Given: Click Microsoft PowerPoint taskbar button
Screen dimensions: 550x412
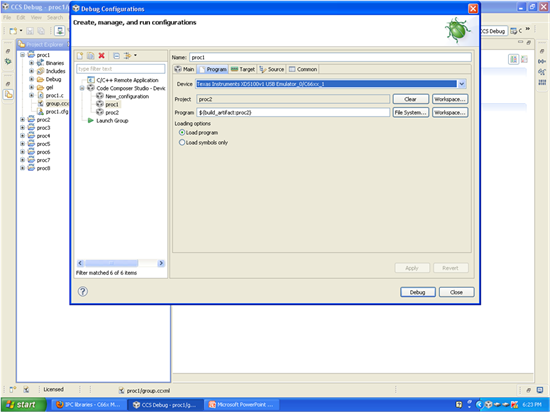Looking at the screenshot, I should [242, 405].
